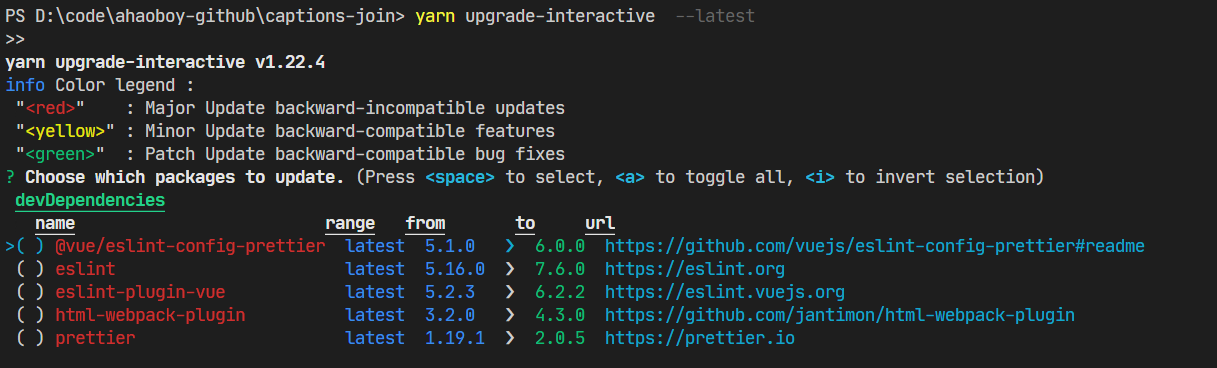Click the arrow between 5.16.0 and 7.6.0
Image resolution: width=1217 pixels, height=368 pixels.
(x=510, y=269)
